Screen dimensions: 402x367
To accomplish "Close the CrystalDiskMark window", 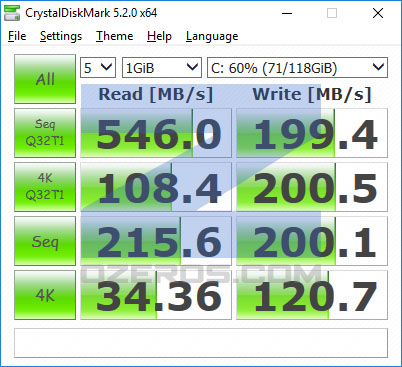I will (x=378, y=13).
